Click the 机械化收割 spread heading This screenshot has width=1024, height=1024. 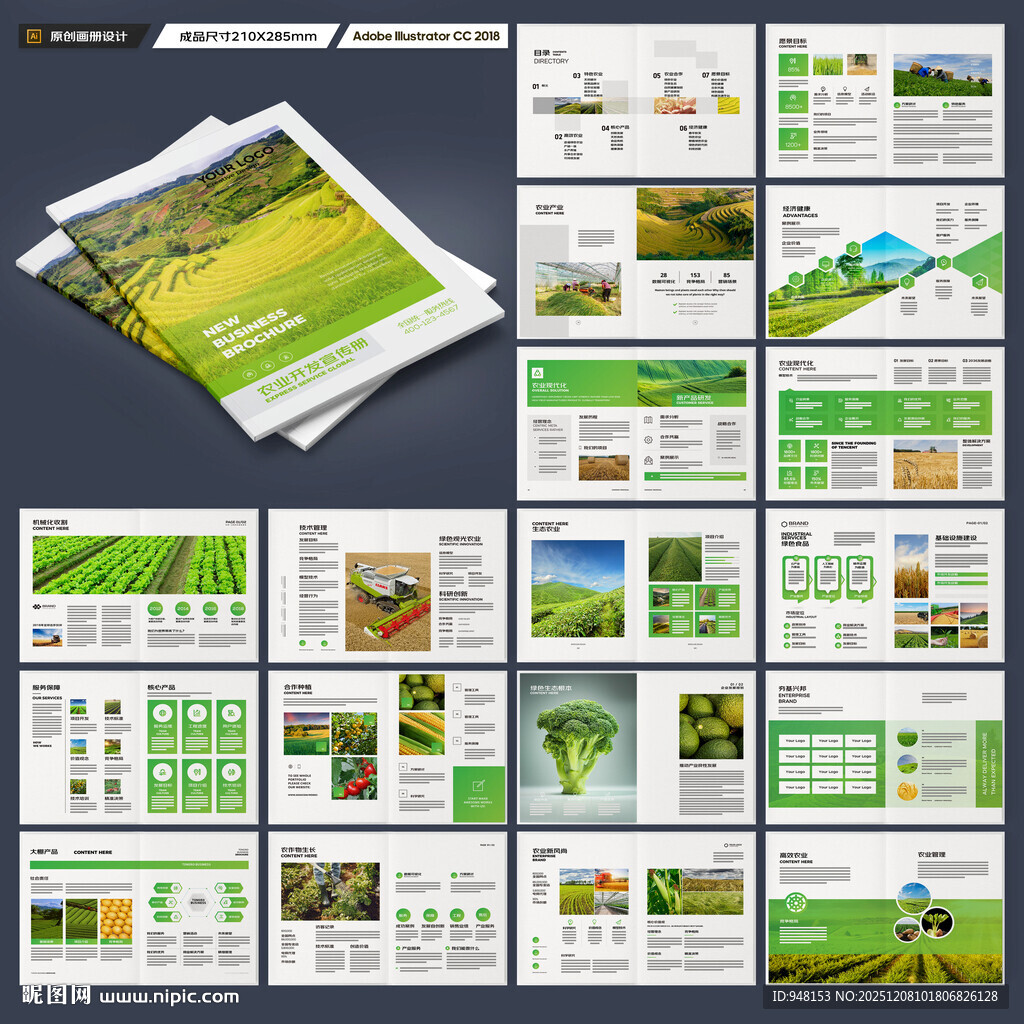click(x=50, y=524)
